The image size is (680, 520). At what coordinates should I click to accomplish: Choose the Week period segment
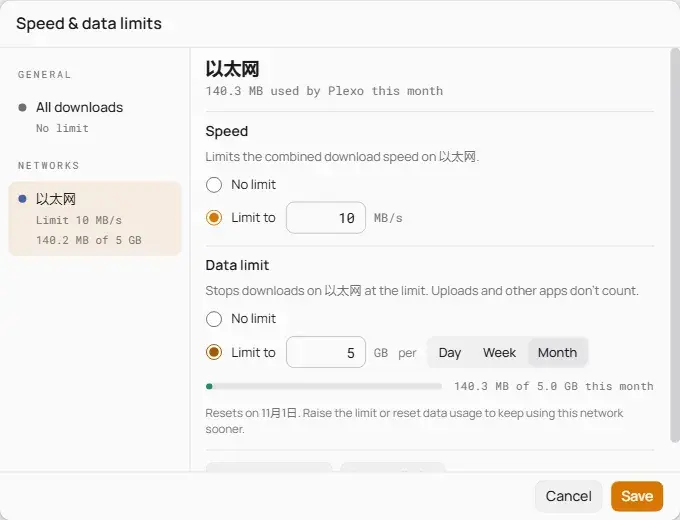coord(499,353)
